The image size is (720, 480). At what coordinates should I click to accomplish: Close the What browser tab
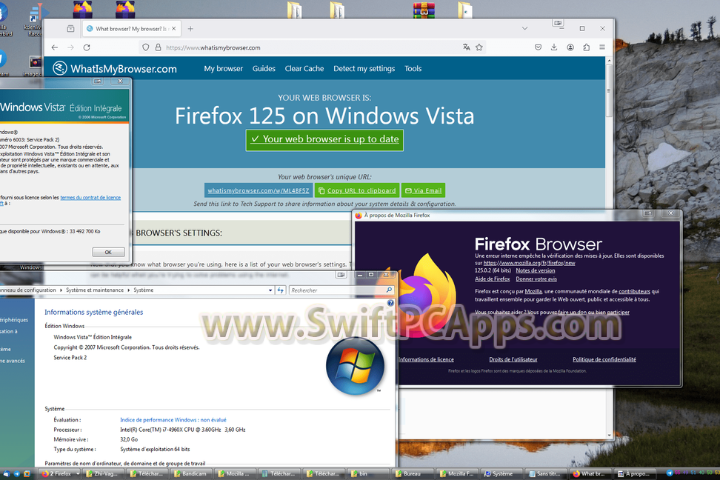pos(174,28)
